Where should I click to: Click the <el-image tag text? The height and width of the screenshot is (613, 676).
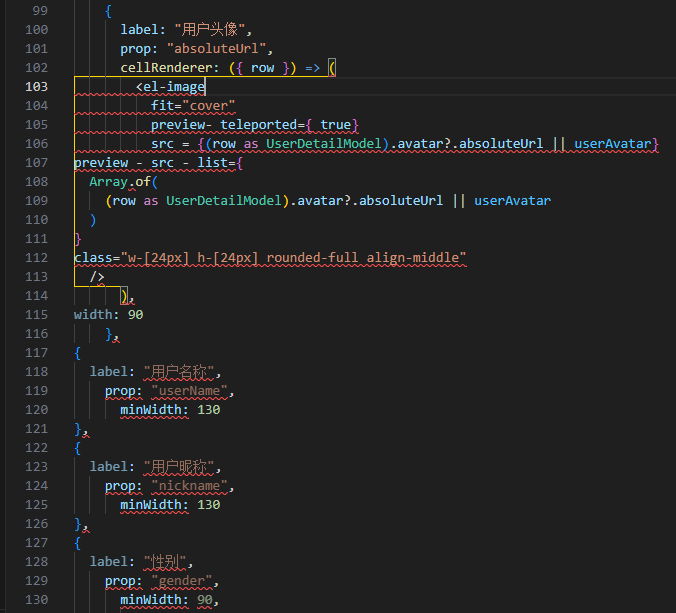170,87
